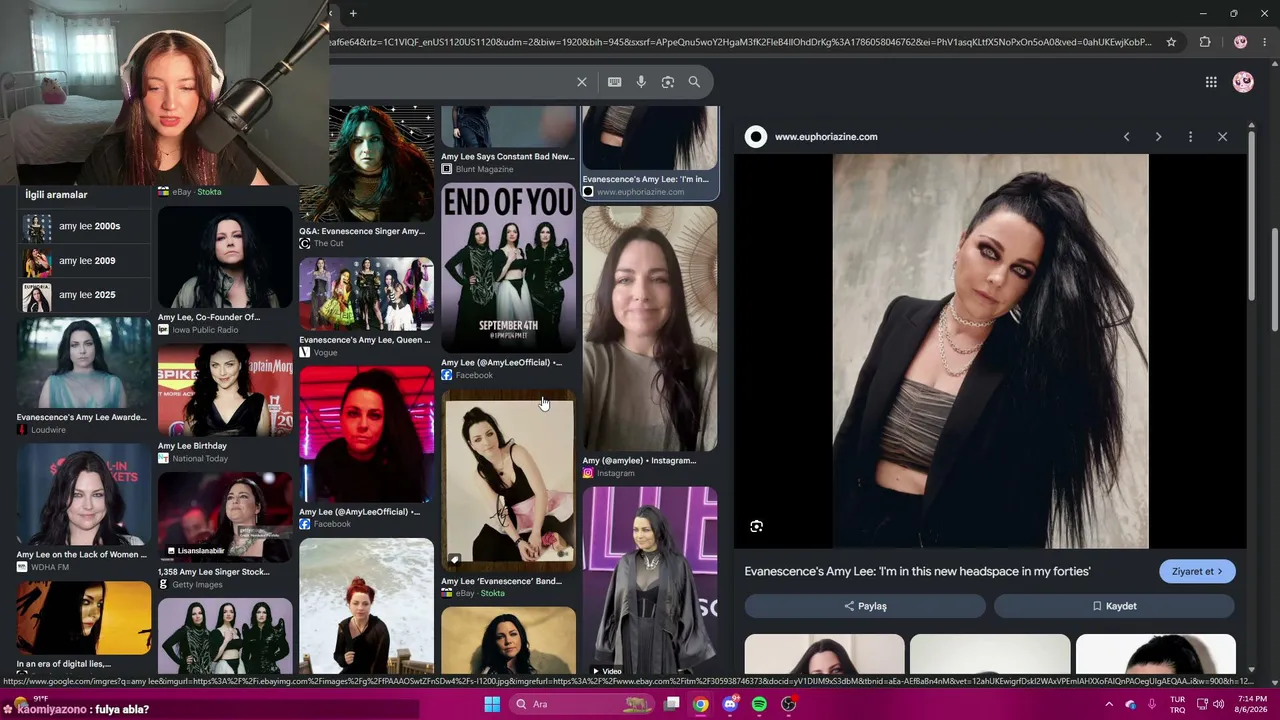Open the Amy Lee Birthday thumbnail
Viewport: 1280px width, 720px height.
[x=225, y=391]
